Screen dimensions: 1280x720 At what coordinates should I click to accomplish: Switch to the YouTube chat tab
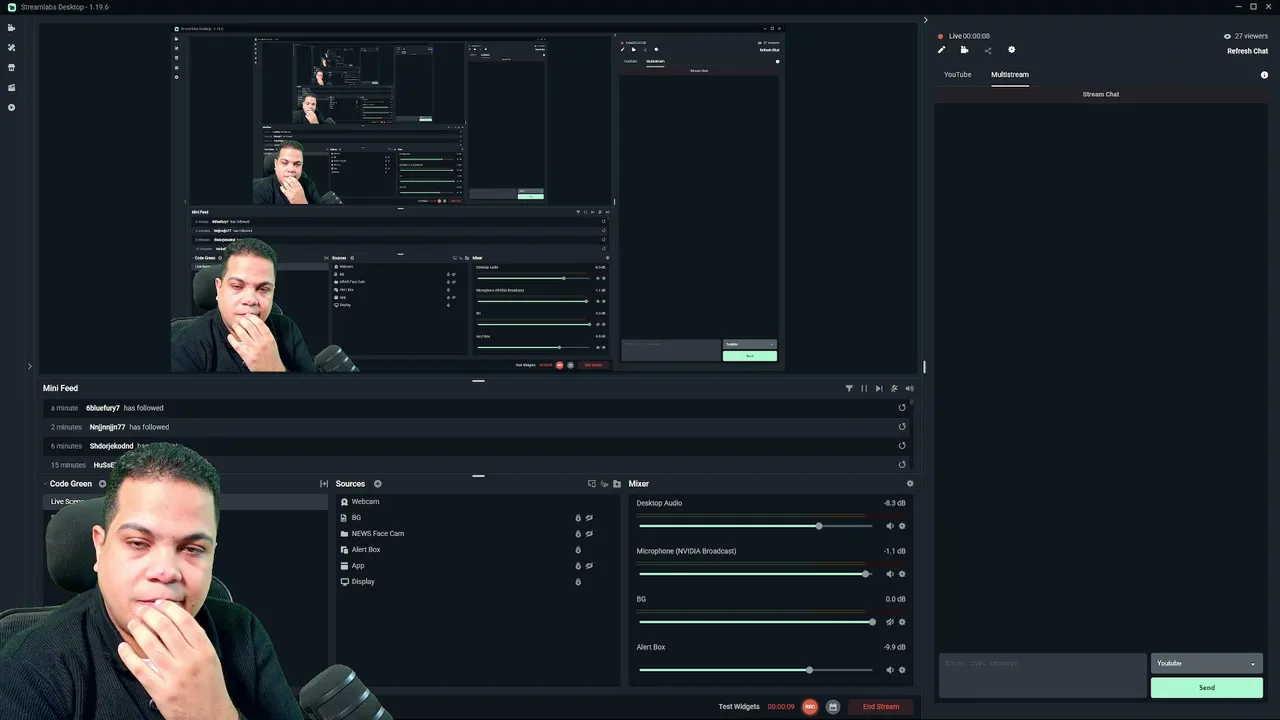[957, 75]
